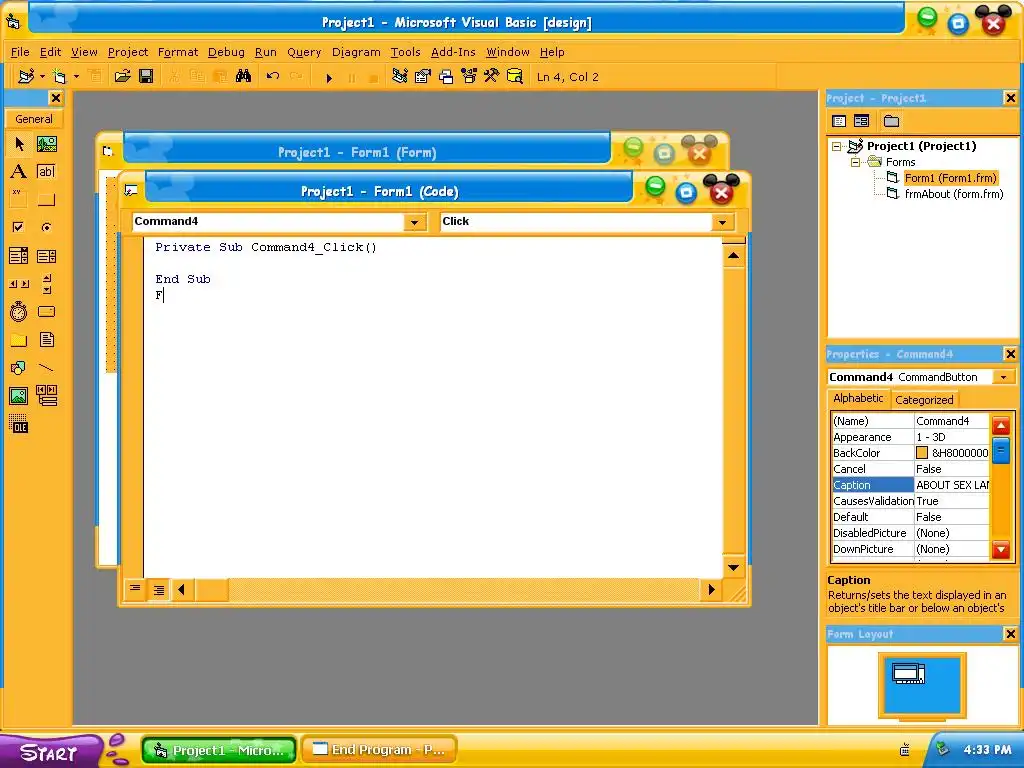This screenshot has height=768, width=1024.
Task: Open Object Browser from the toolbar
Action: pos(469,76)
